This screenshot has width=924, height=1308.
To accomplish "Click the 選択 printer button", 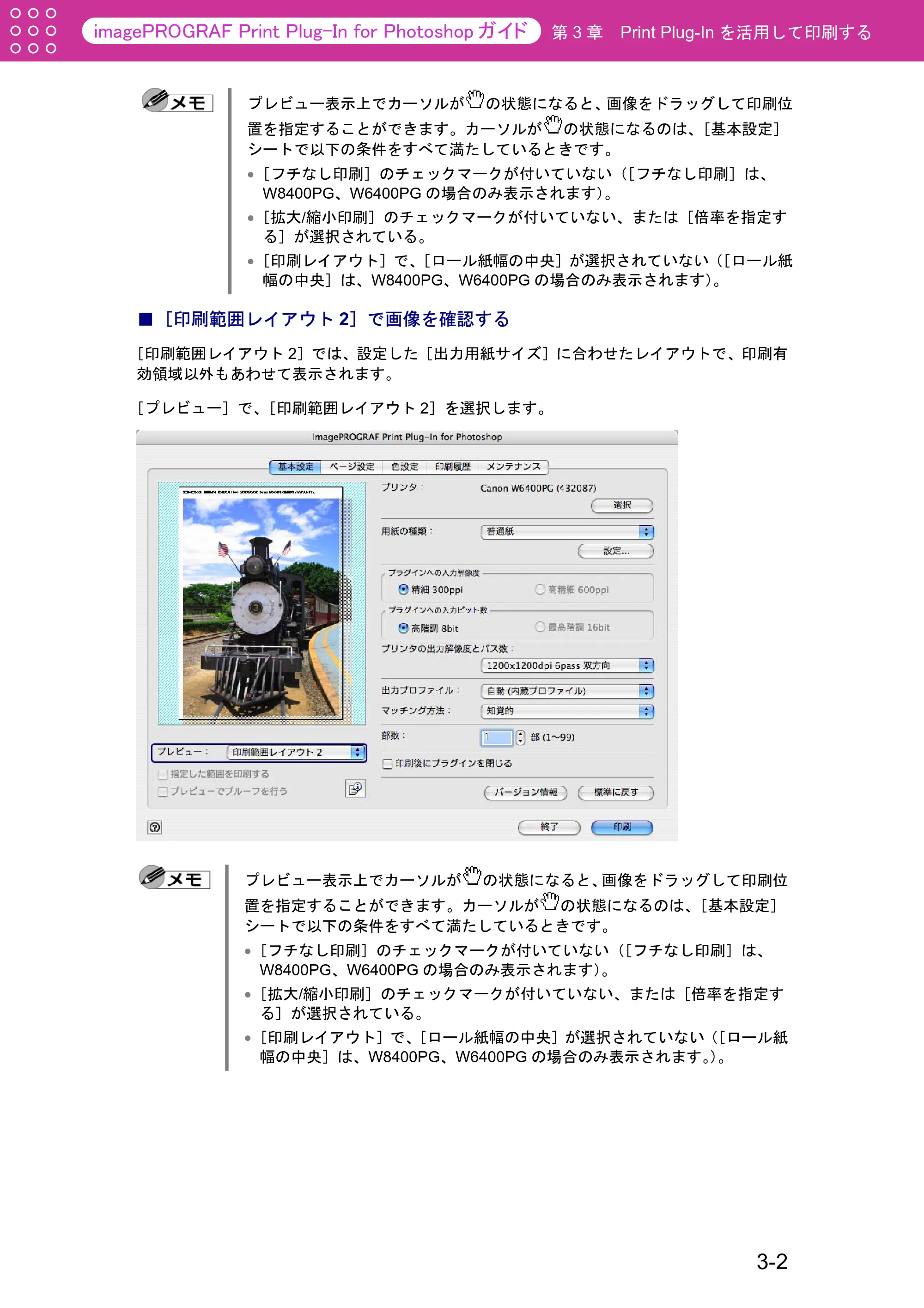I will [622, 505].
